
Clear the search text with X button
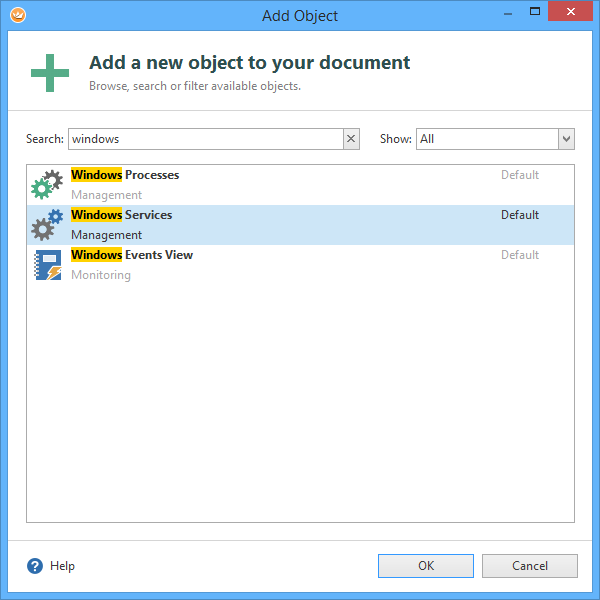click(351, 139)
